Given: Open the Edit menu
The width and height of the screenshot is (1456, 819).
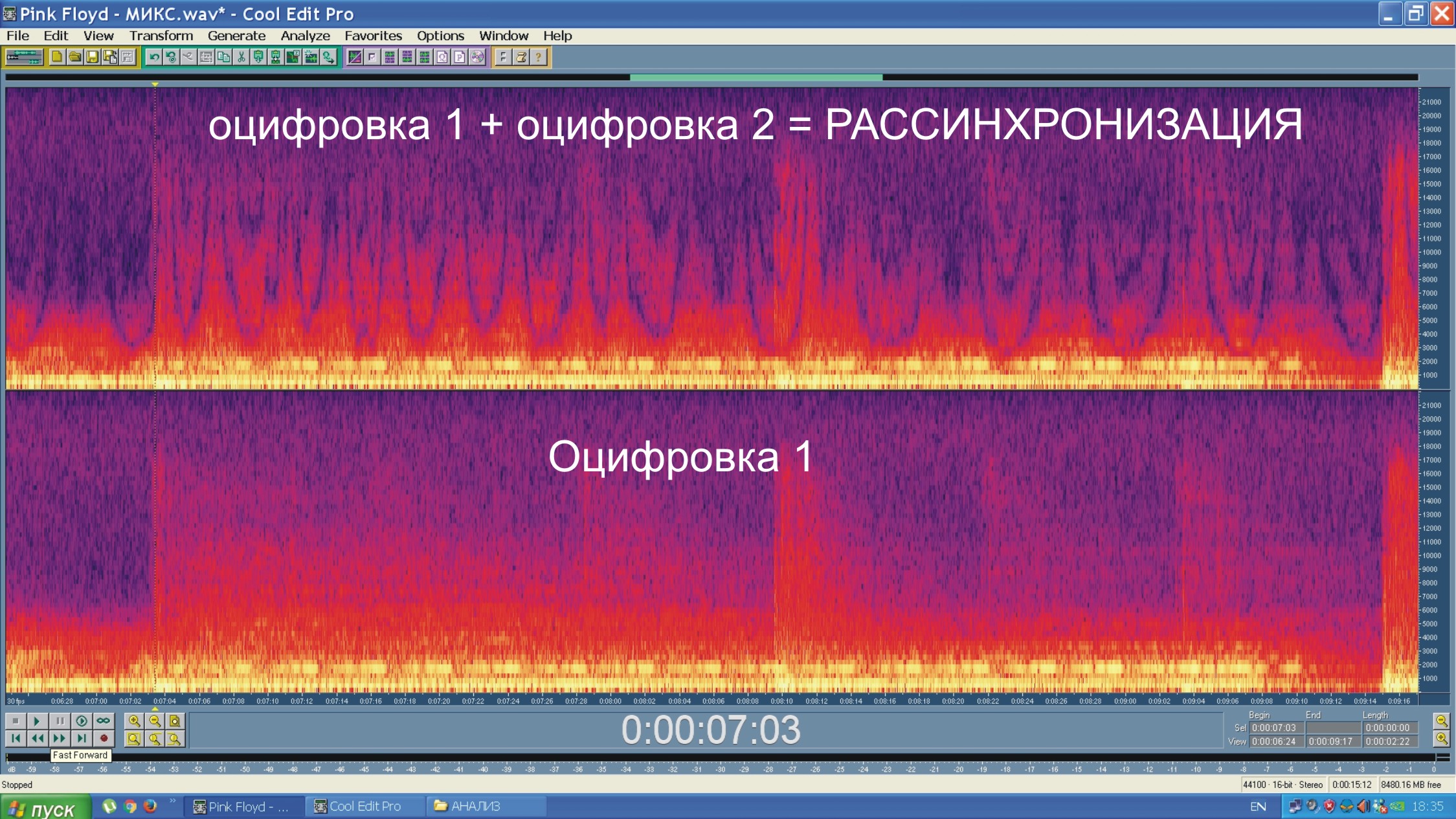Looking at the screenshot, I should pyautogui.click(x=56, y=36).
